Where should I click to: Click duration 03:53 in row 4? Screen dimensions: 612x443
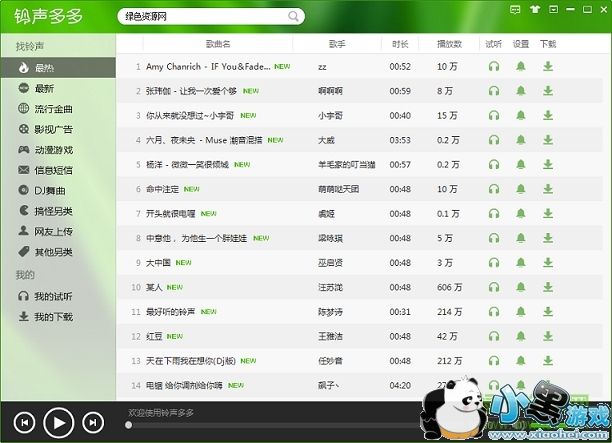tap(400, 140)
